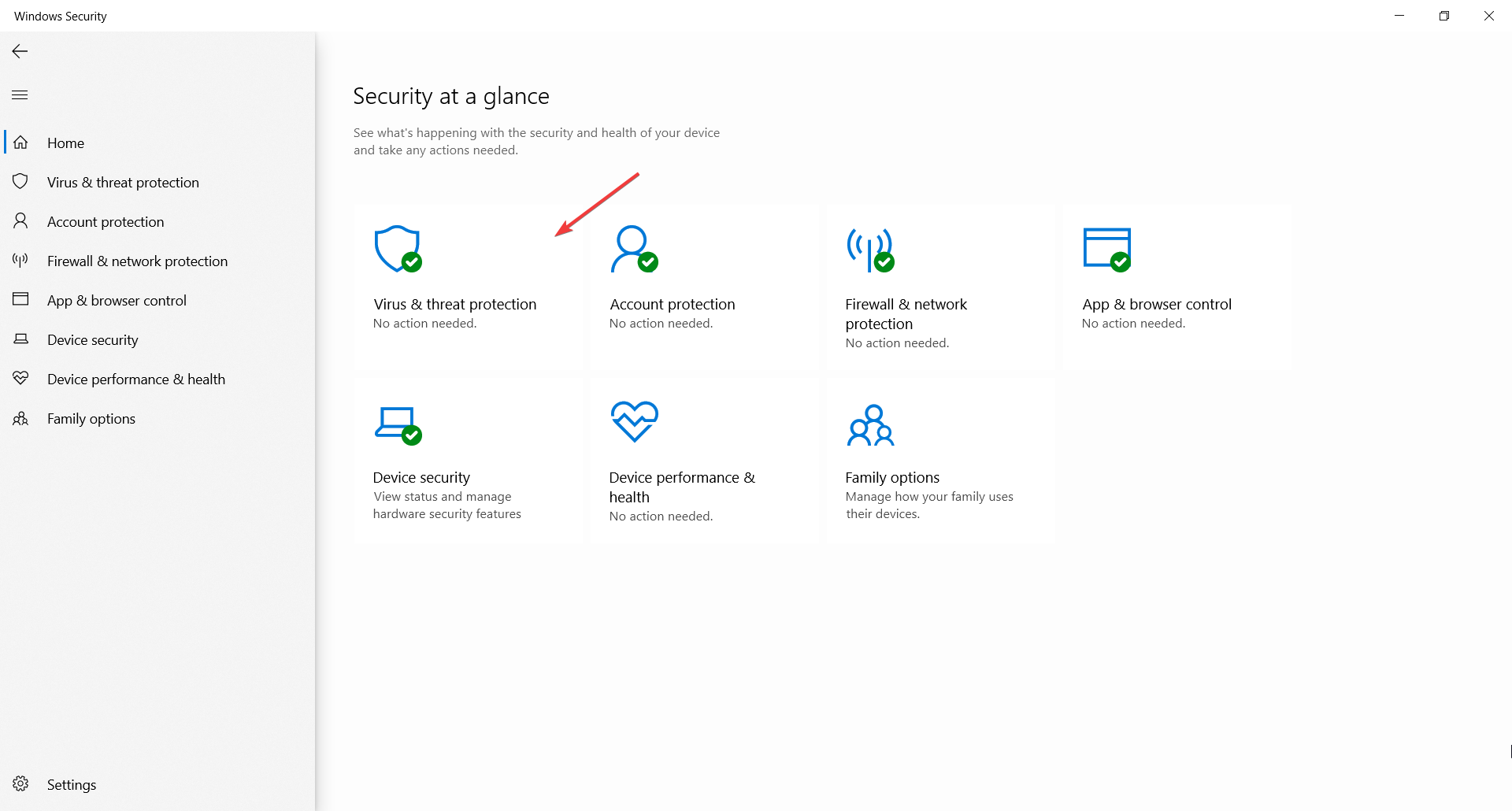Open the Account protection person tile icon
1512x811 pixels.
[x=633, y=249]
